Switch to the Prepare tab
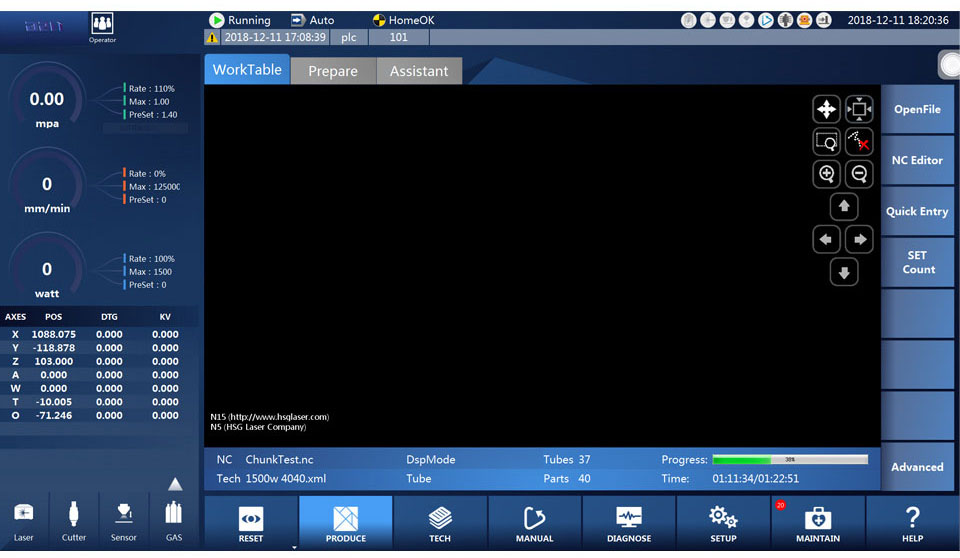960x558 pixels. tap(333, 71)
